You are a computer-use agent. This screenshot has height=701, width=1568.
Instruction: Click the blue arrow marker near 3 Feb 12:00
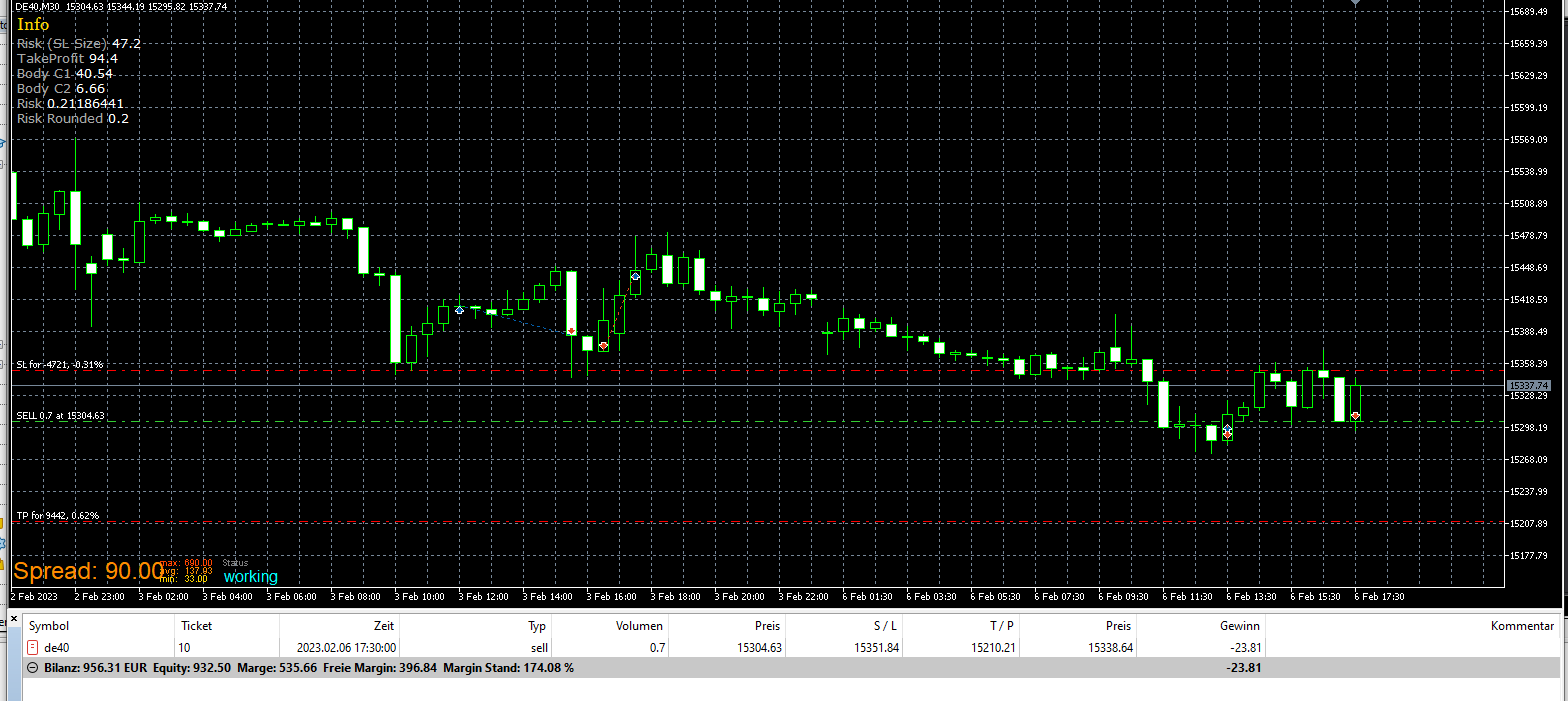(x=459, y=311)
